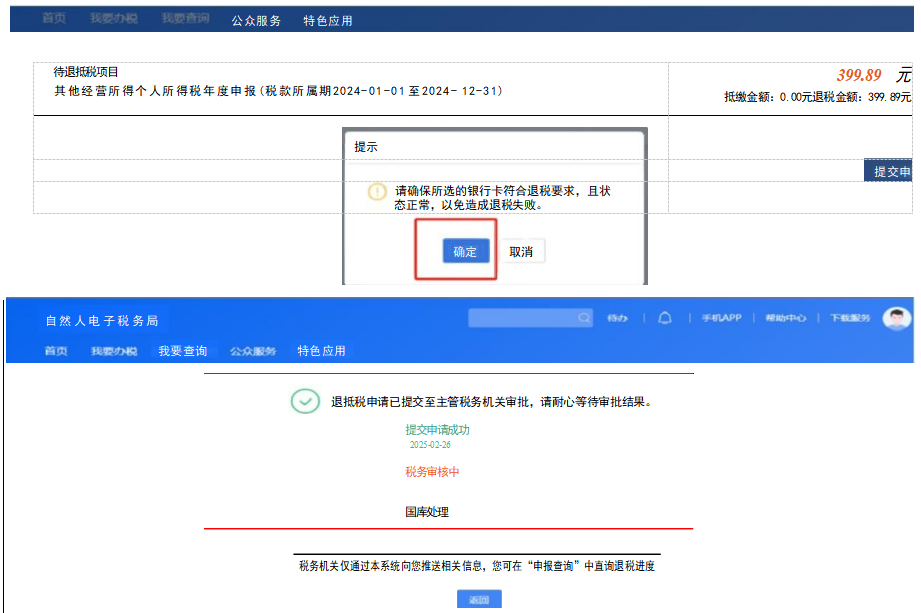Dismiss the dialog with 取消 button
This screenshot has width=921, height=613.
coord(521,252)
